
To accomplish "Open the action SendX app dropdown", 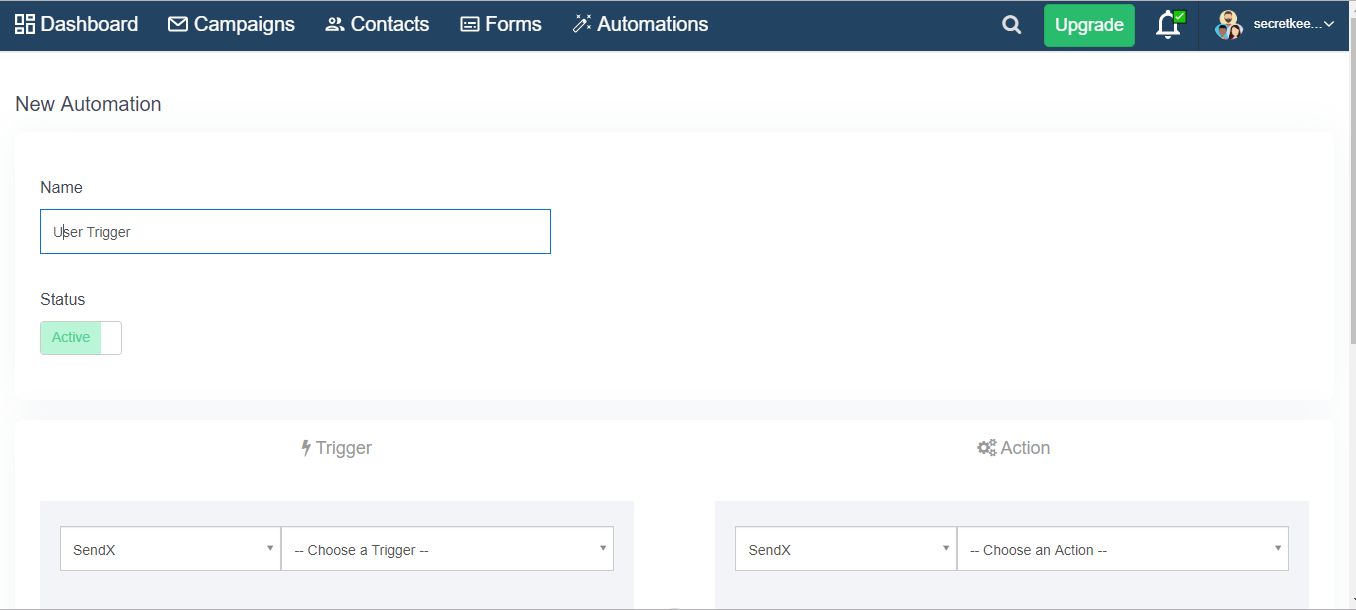I will pyautogui.click(x=846, y=549).
